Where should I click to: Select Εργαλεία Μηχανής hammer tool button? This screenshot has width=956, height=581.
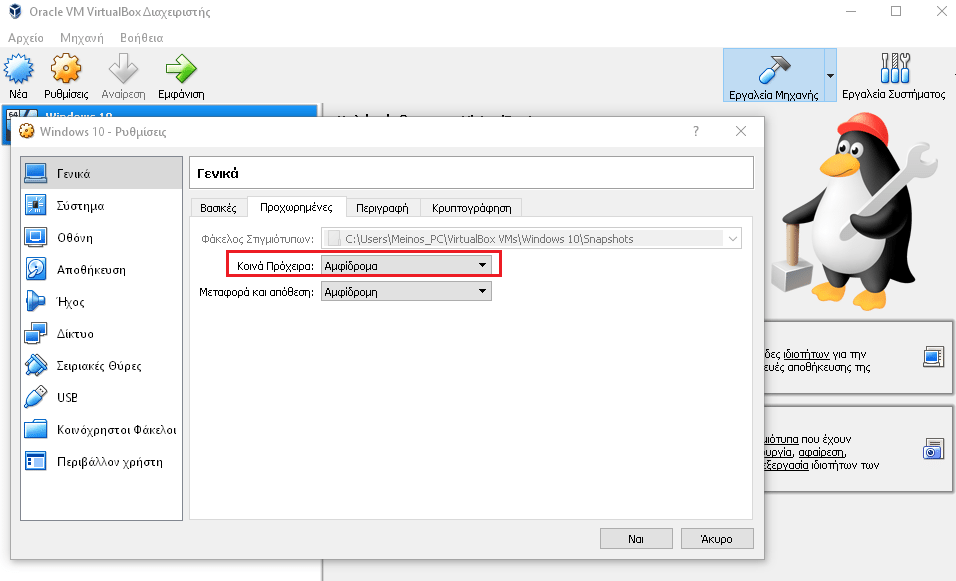click(x=774, y=75)
